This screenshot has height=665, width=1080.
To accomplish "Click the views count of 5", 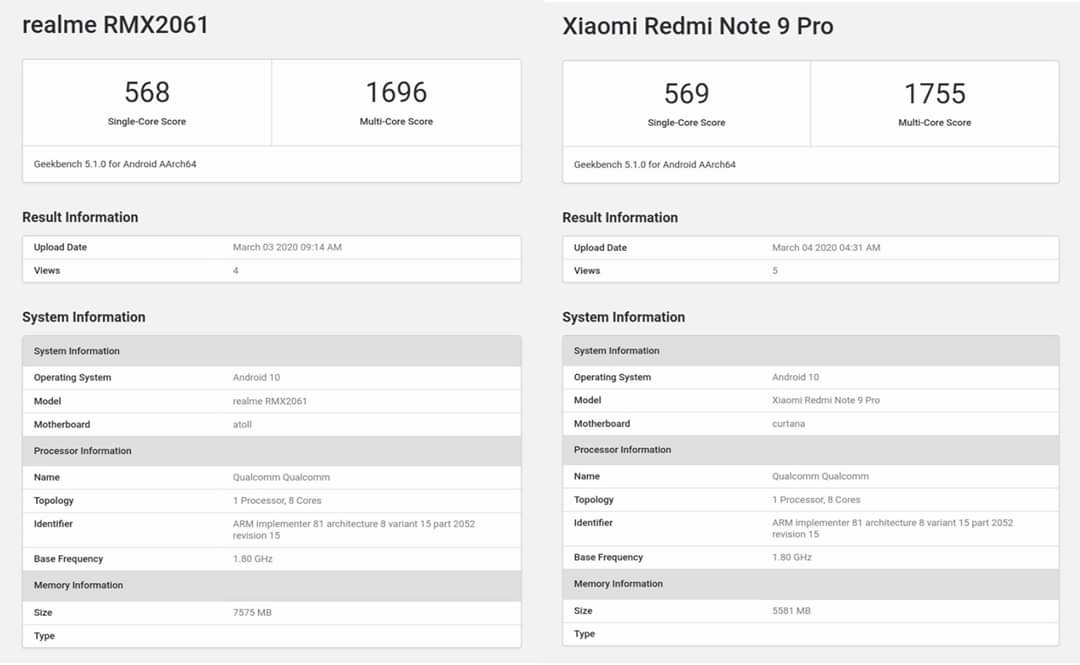I will (775, 270).
